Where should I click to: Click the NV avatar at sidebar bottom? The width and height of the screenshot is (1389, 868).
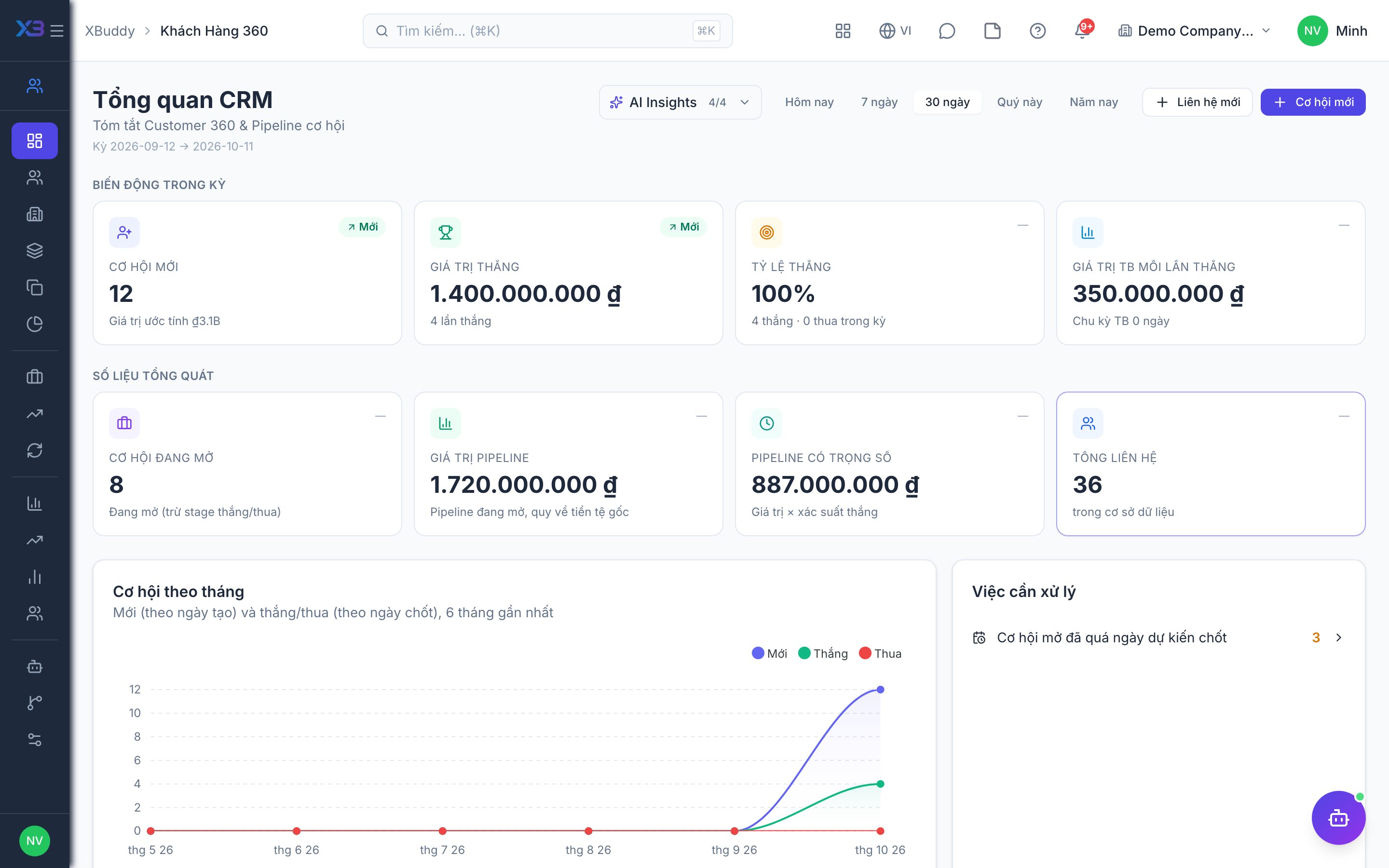(x=34, y=841)
